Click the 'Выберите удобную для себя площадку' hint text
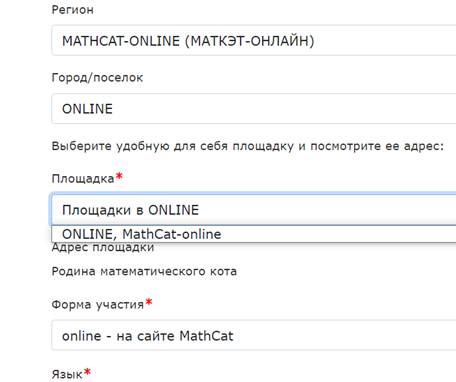456x382 pixels. click(248, 146)
